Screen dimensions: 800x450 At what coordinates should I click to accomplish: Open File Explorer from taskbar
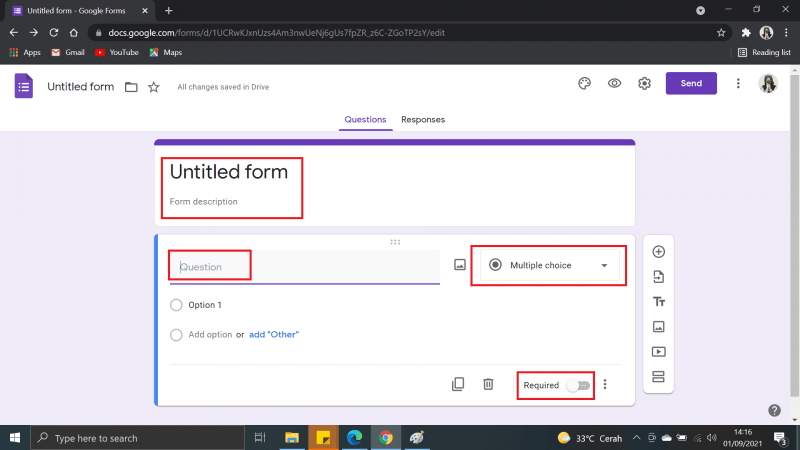coord(292,438)
